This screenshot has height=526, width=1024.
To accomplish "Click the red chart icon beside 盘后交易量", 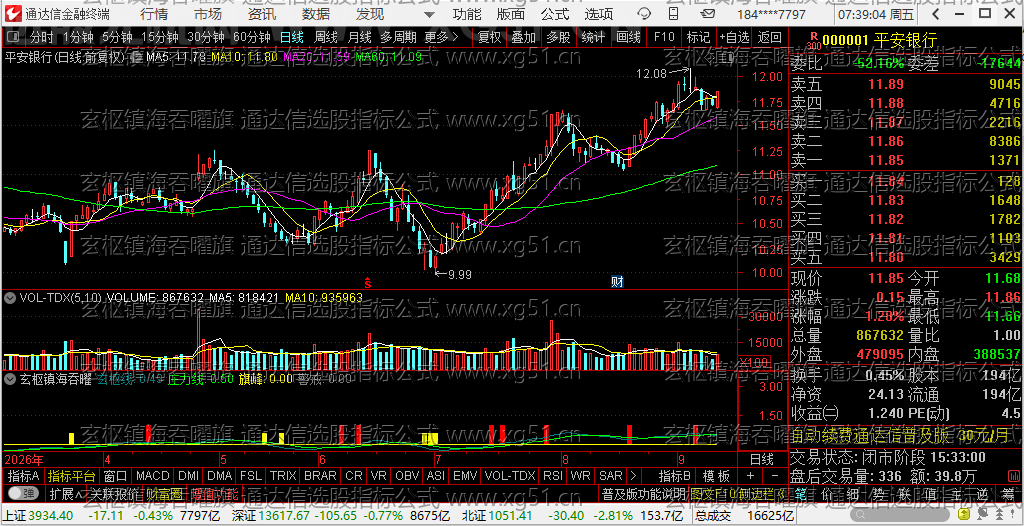I will tap(1012, 476).
